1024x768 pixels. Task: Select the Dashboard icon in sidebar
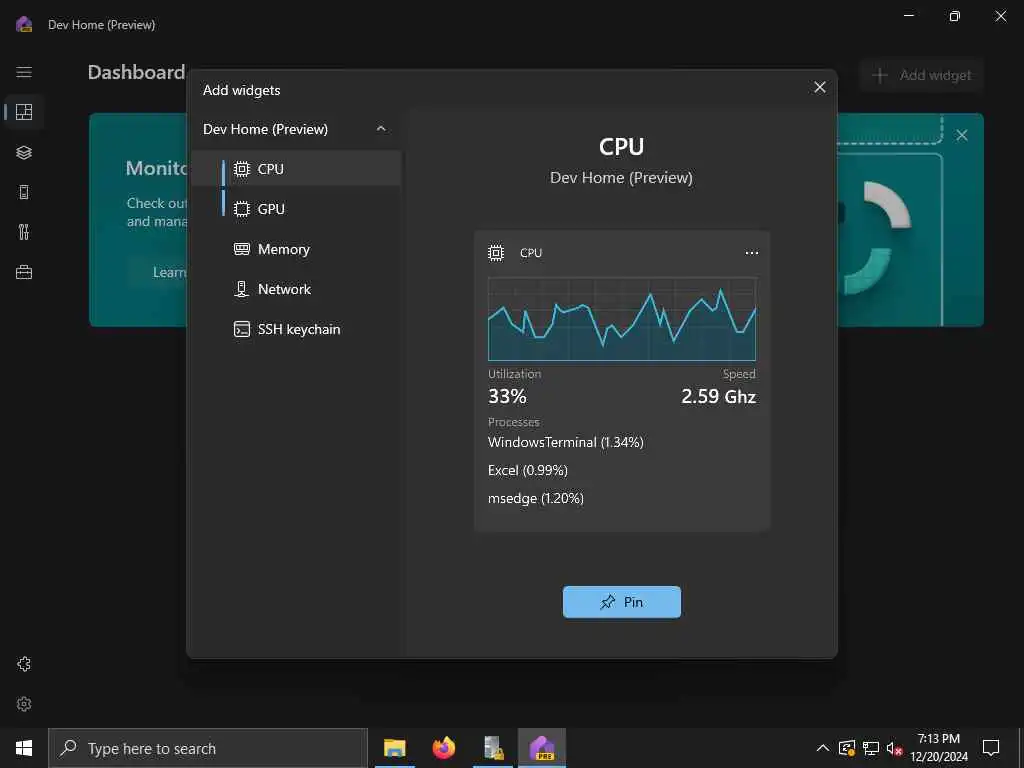24,112
